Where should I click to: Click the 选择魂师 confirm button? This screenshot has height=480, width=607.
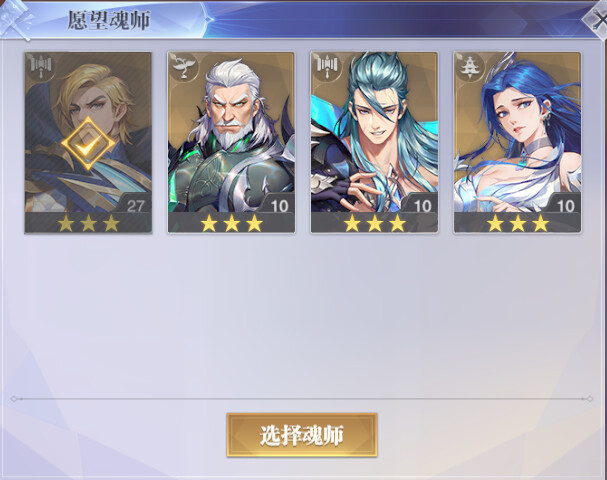(302, 435)
